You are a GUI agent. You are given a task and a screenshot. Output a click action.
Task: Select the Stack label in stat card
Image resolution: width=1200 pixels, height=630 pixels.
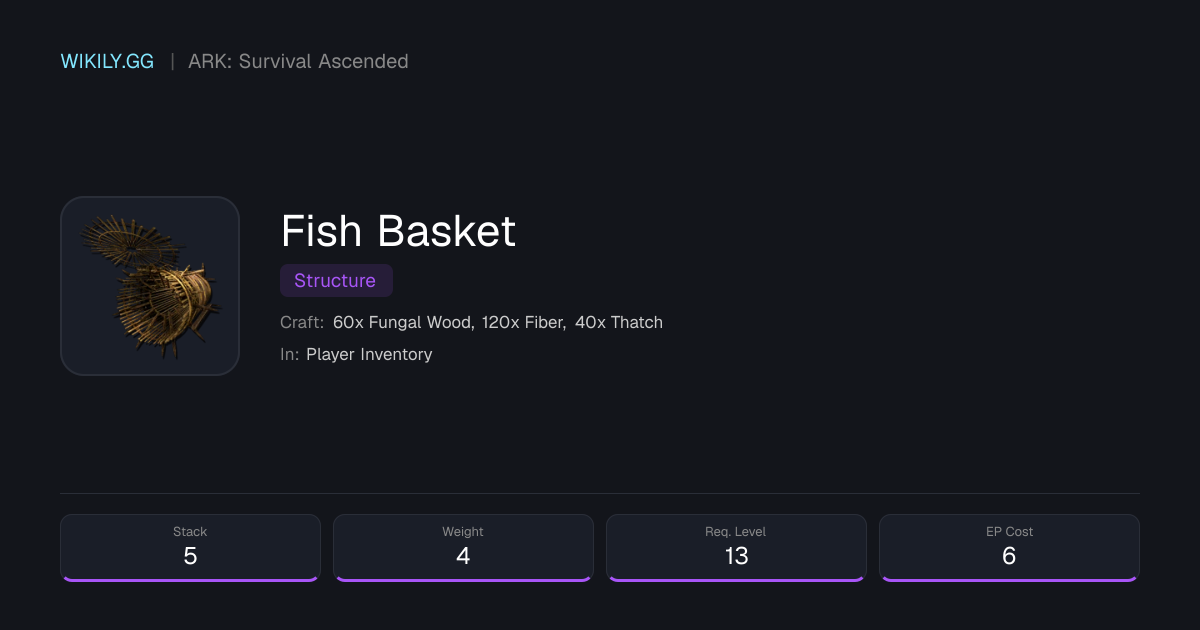coord(190,532)
